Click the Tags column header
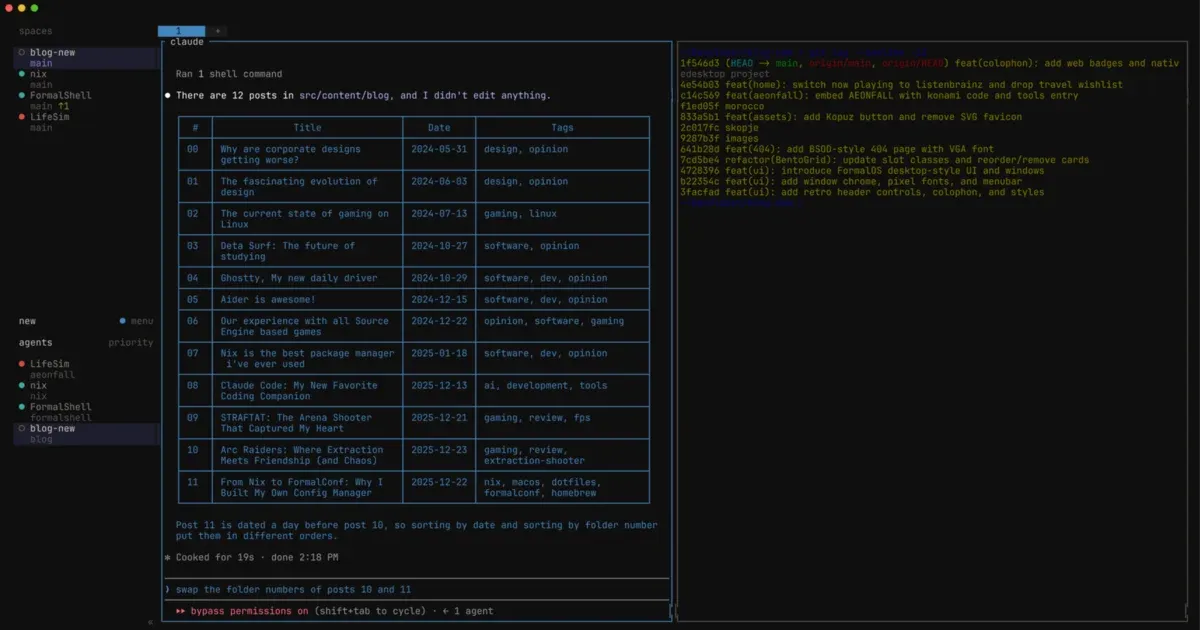Screen dimensions: 1200x630 coord(562,128)
